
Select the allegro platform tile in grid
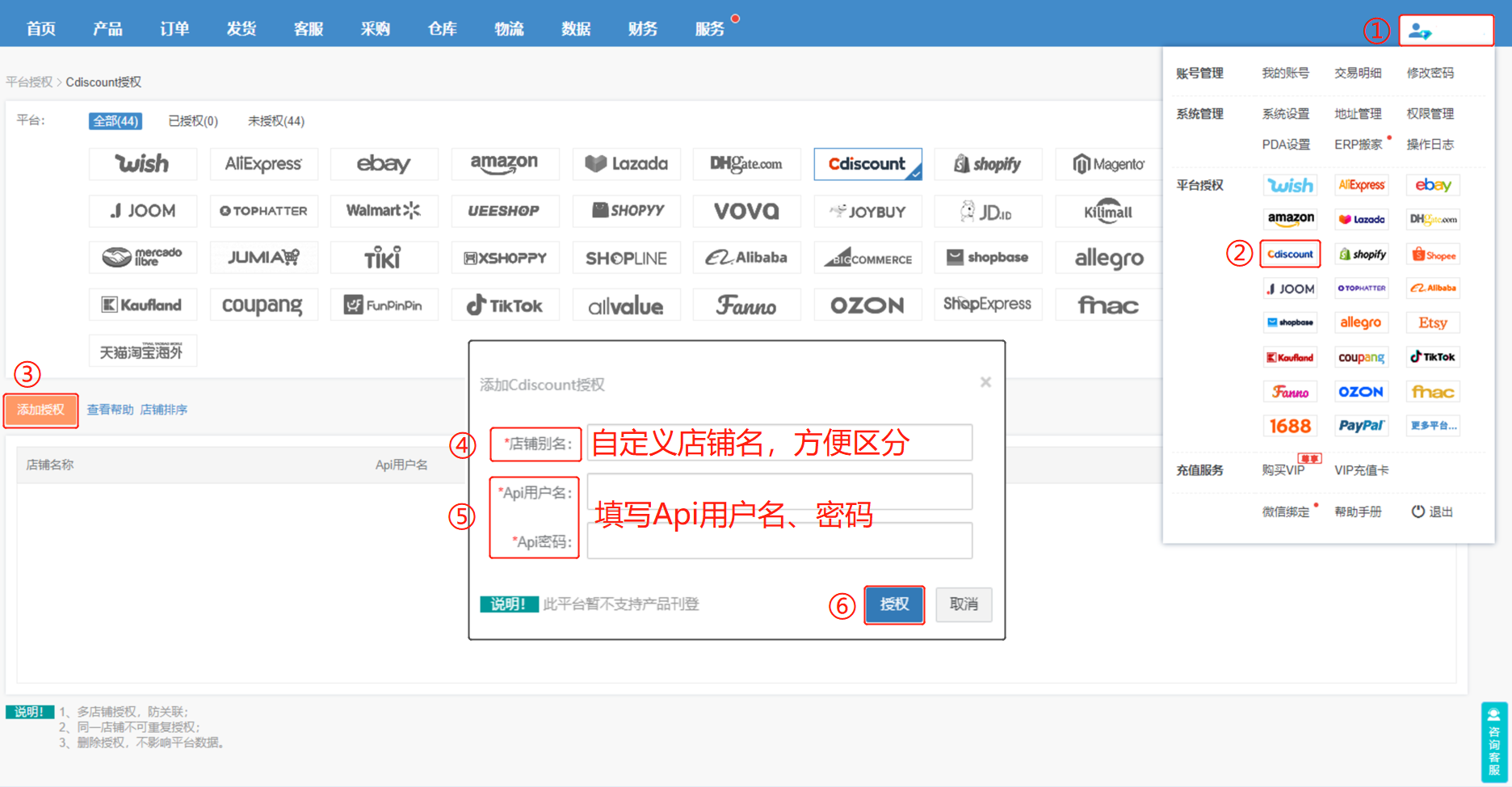(x=1108, y=258)
